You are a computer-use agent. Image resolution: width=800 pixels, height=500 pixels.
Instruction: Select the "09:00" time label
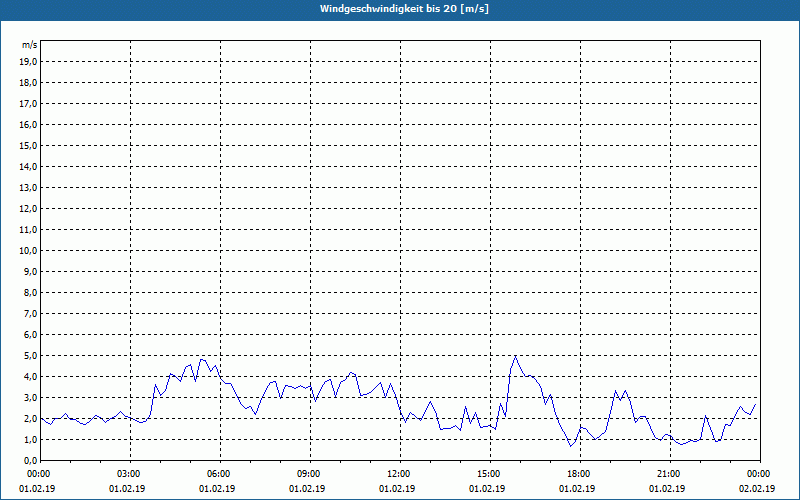[x=310, y=474]
